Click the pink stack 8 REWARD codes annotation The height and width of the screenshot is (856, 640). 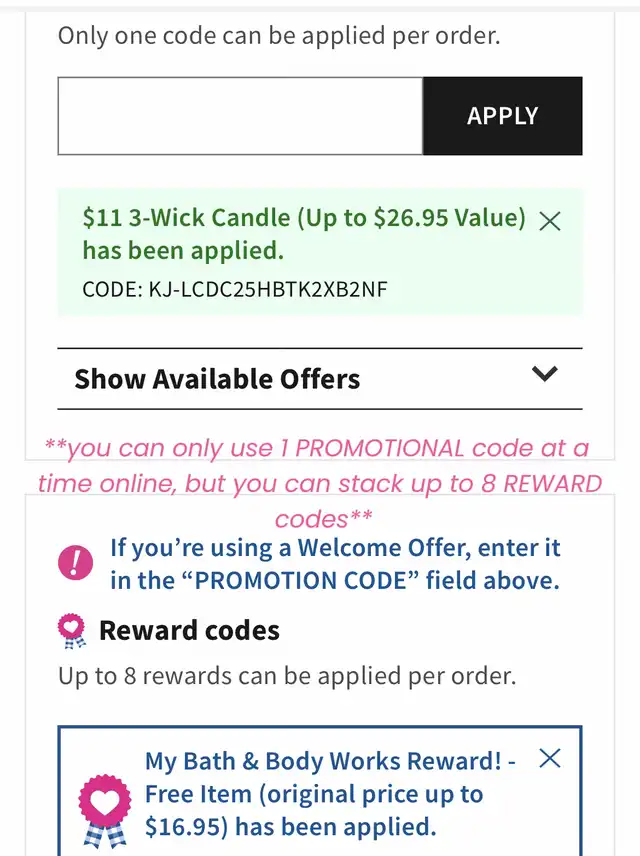click(x=320, y=484)
